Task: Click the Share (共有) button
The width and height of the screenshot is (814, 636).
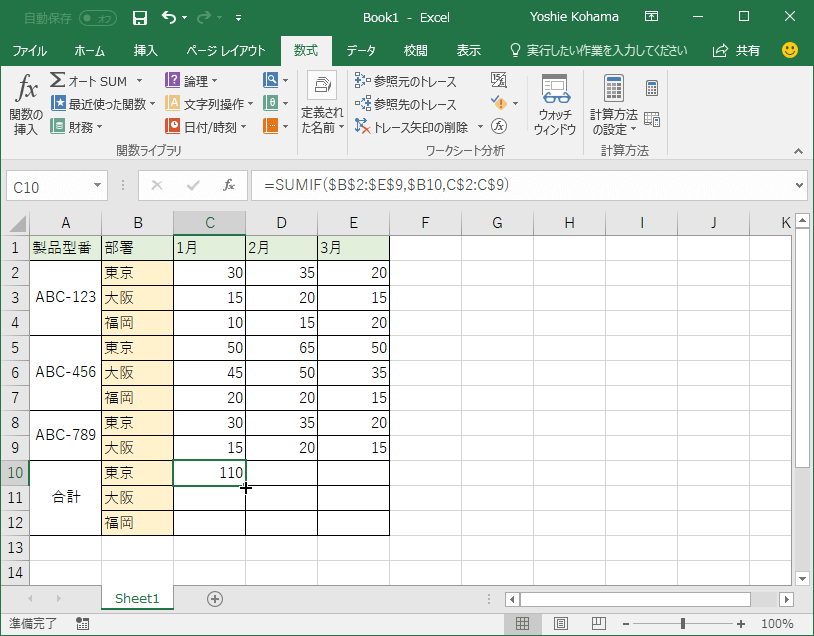Action: tap(736, 51)
